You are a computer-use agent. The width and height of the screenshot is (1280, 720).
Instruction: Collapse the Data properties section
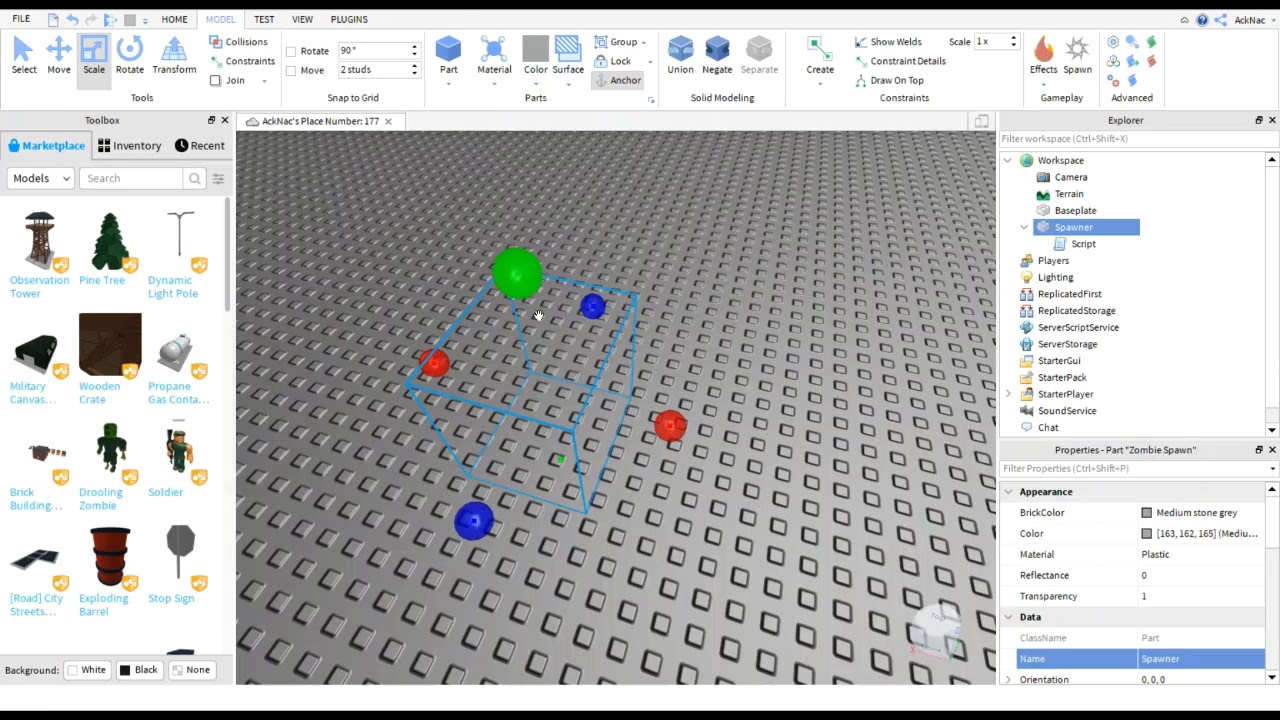(x=1008, y=617)
